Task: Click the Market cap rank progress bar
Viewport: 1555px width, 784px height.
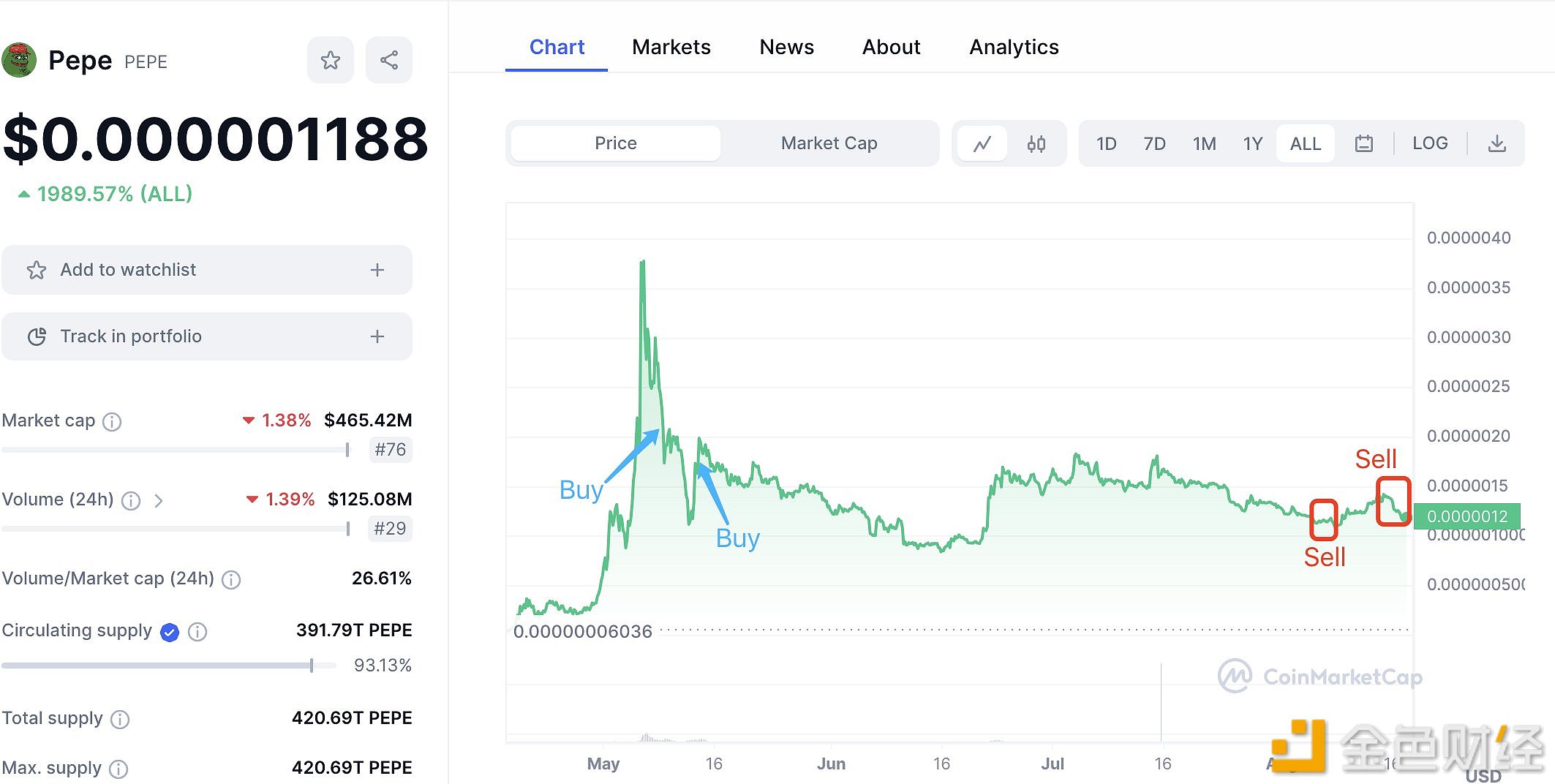Action: (176, 450)
